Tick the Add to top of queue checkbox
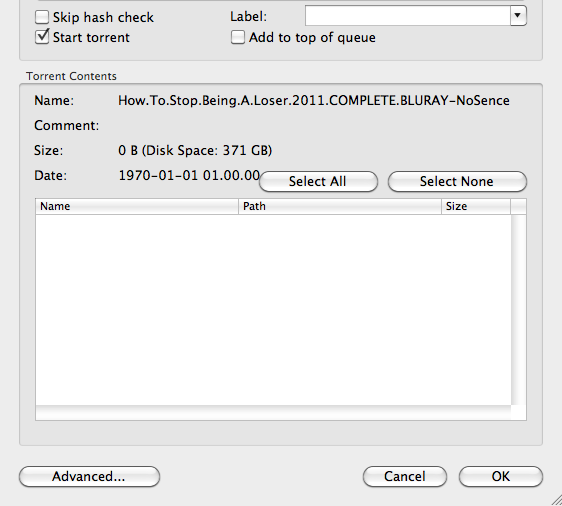Viewport: 562px width, 506px height. point(238,37)
